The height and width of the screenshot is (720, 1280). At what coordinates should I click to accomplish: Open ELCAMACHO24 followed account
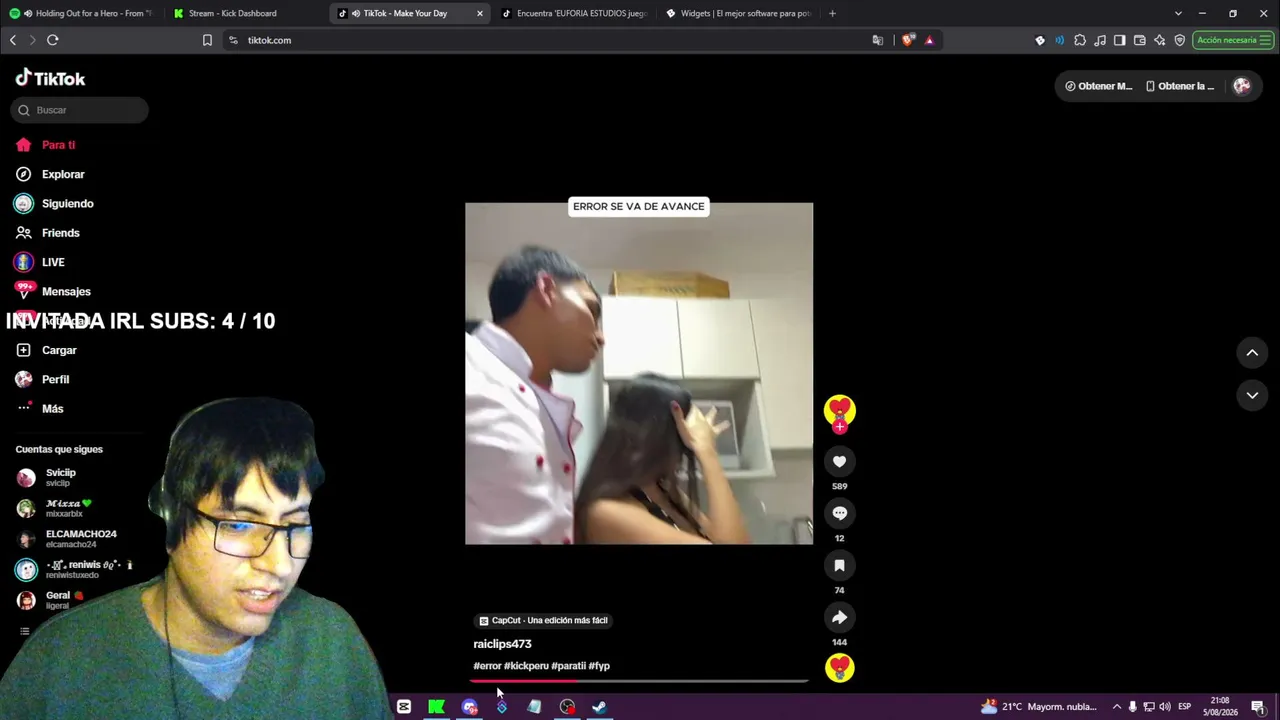coord(80,539)
